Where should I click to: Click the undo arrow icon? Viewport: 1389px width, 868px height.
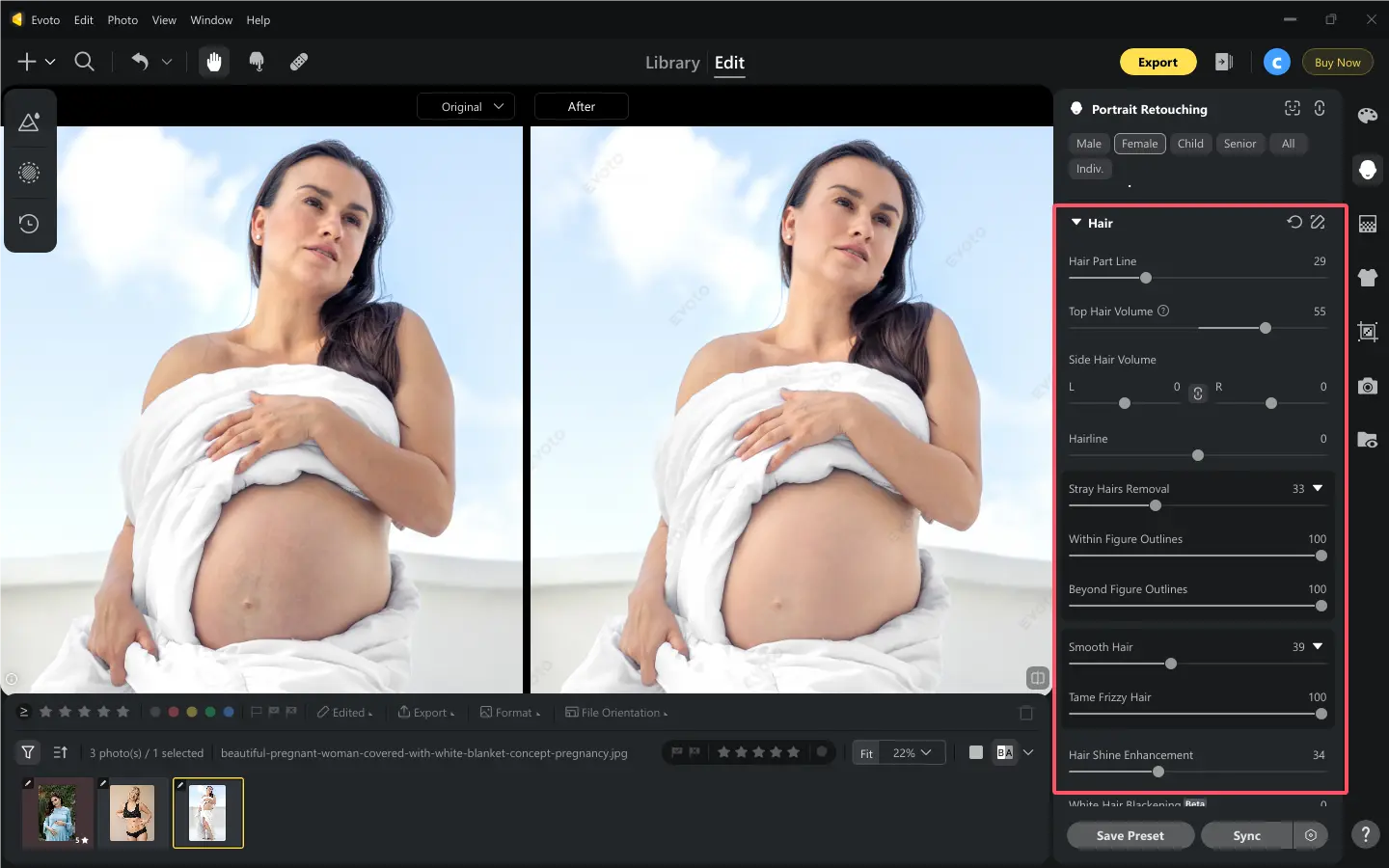pyautogui.click(x=140, y=62)
